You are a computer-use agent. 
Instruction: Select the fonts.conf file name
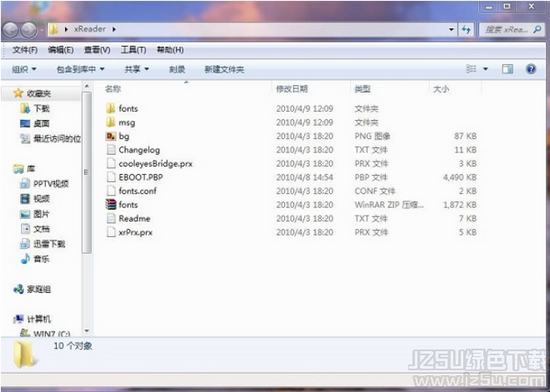click(x=138, y=191)
